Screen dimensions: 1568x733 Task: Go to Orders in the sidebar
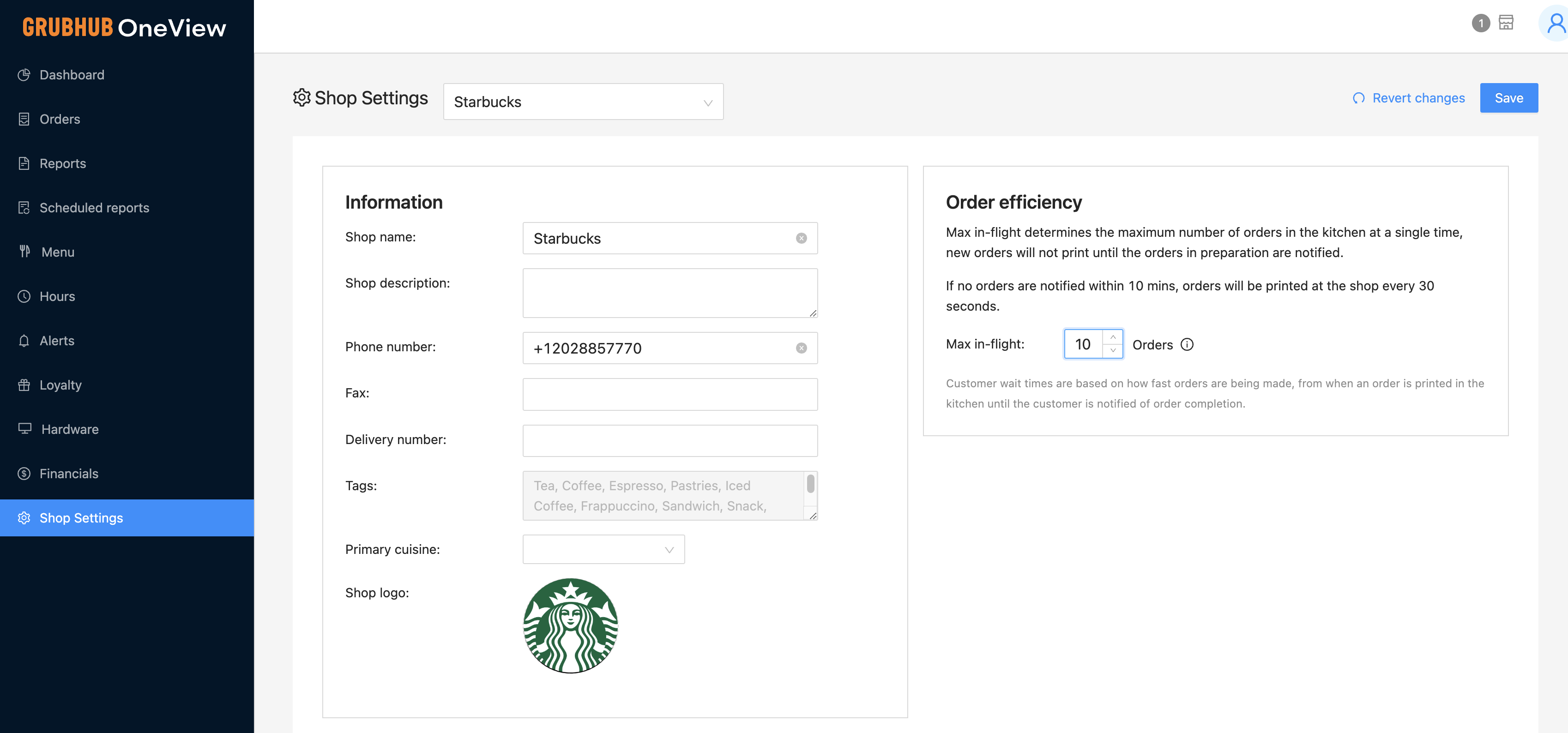tap(127, 119)
